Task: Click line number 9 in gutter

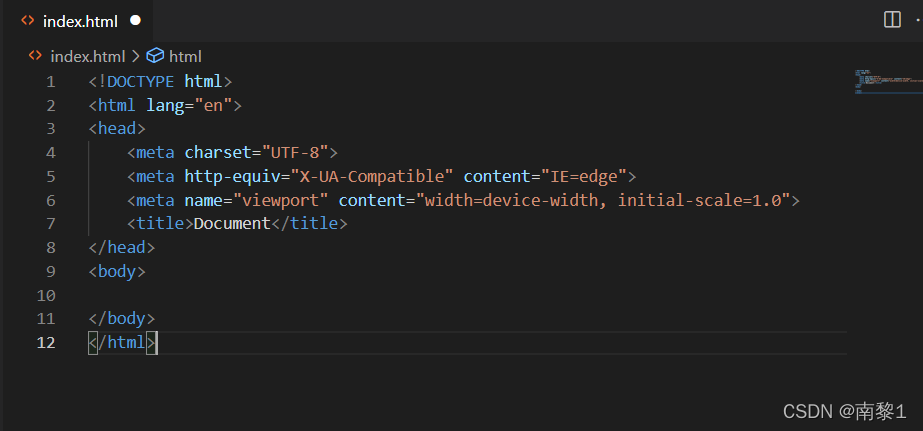Action: click(x=51, y=271)
